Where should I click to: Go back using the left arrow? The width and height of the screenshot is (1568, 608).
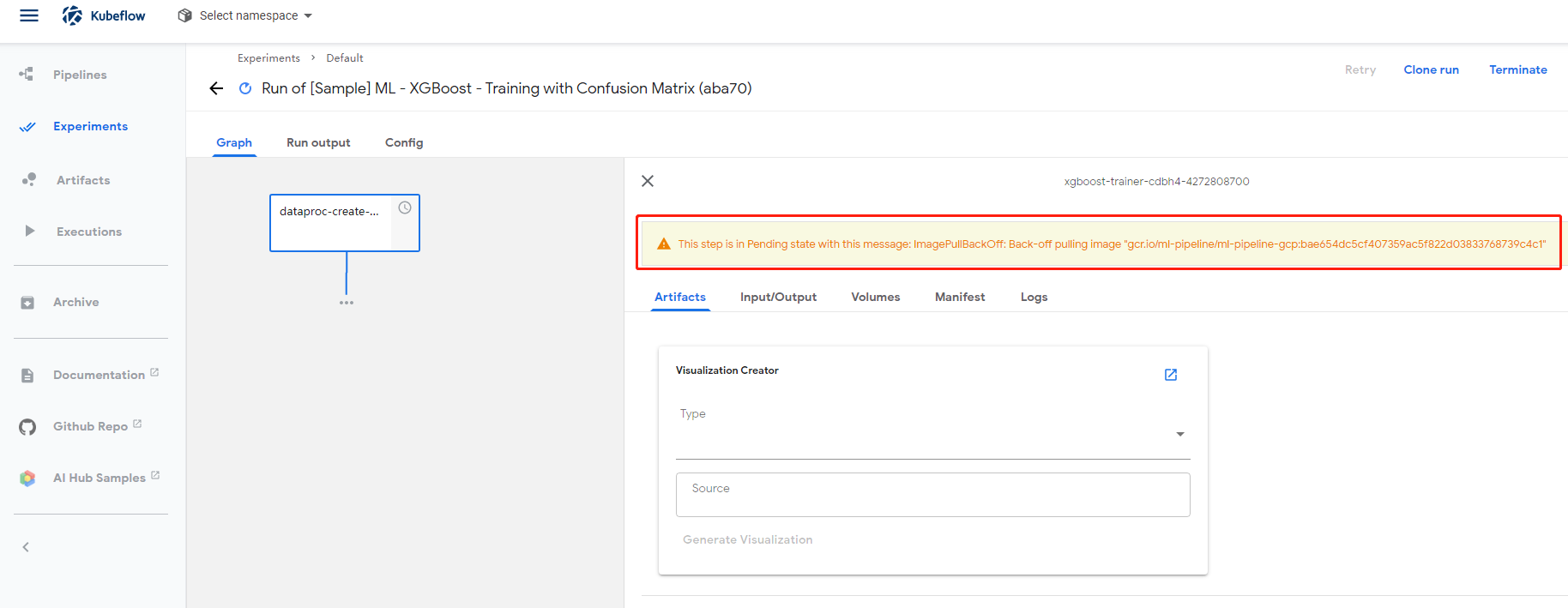coord(216,88)
